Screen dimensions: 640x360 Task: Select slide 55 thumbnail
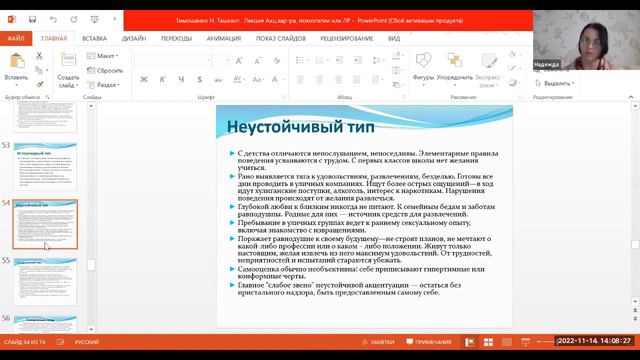(45, 281)
